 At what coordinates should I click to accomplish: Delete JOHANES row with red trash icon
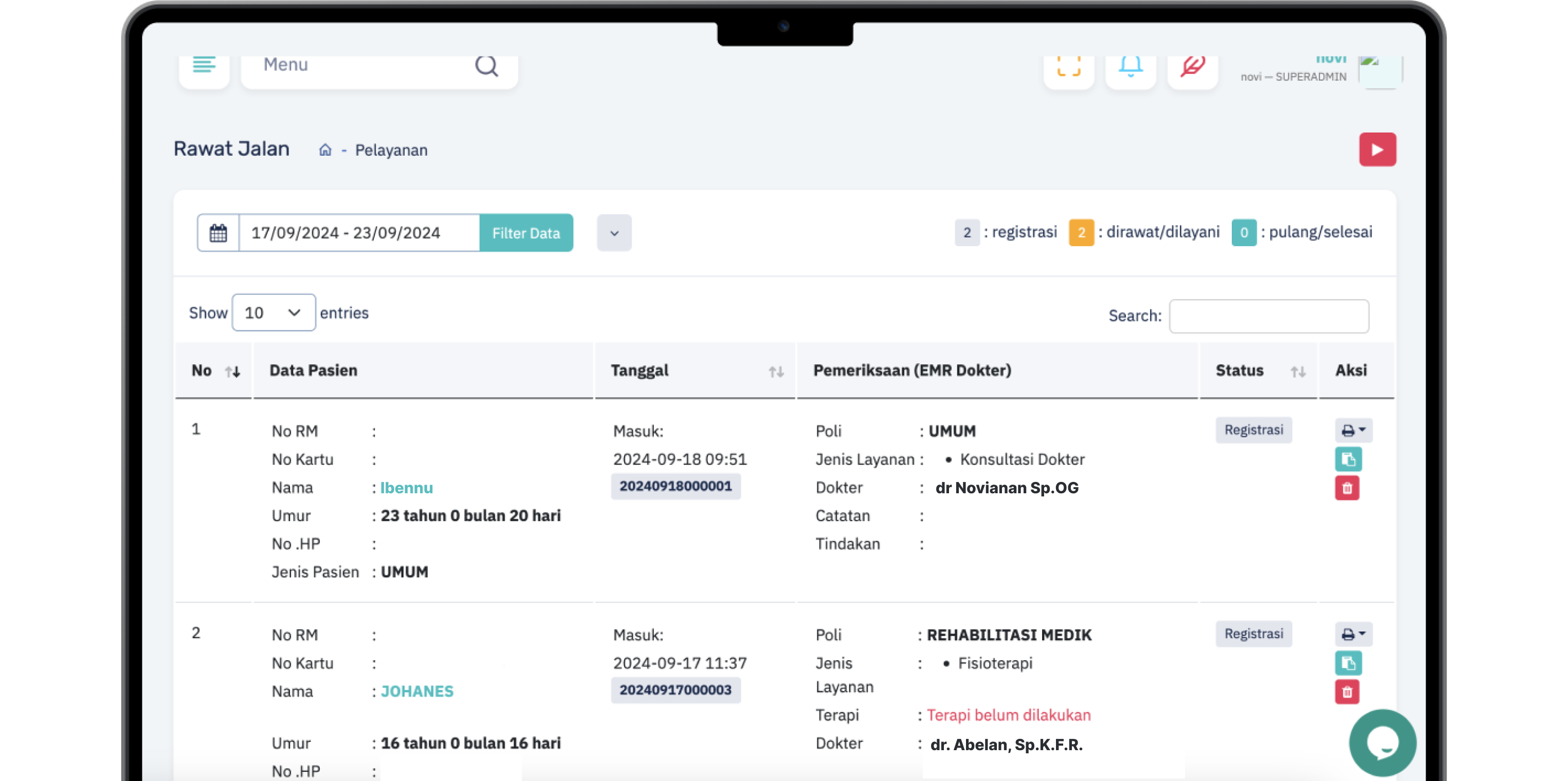pyautogui.click(x=1347, y=692)
